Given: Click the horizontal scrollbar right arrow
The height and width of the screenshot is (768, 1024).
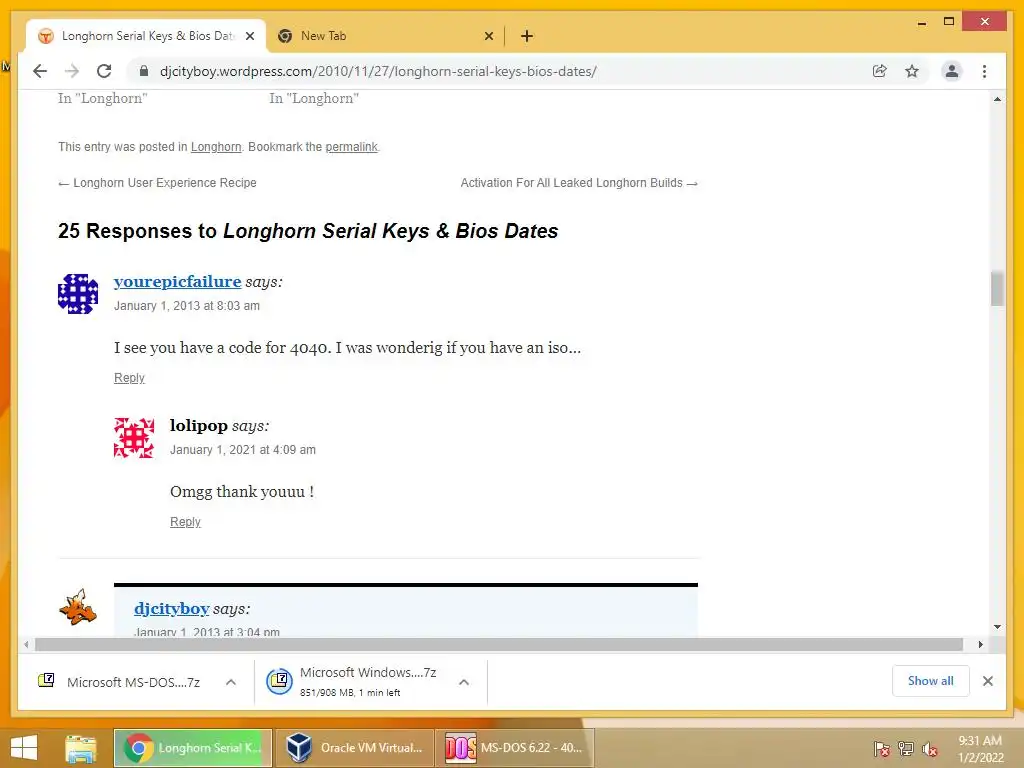Looking at the screenshot, I should [980, 645].
